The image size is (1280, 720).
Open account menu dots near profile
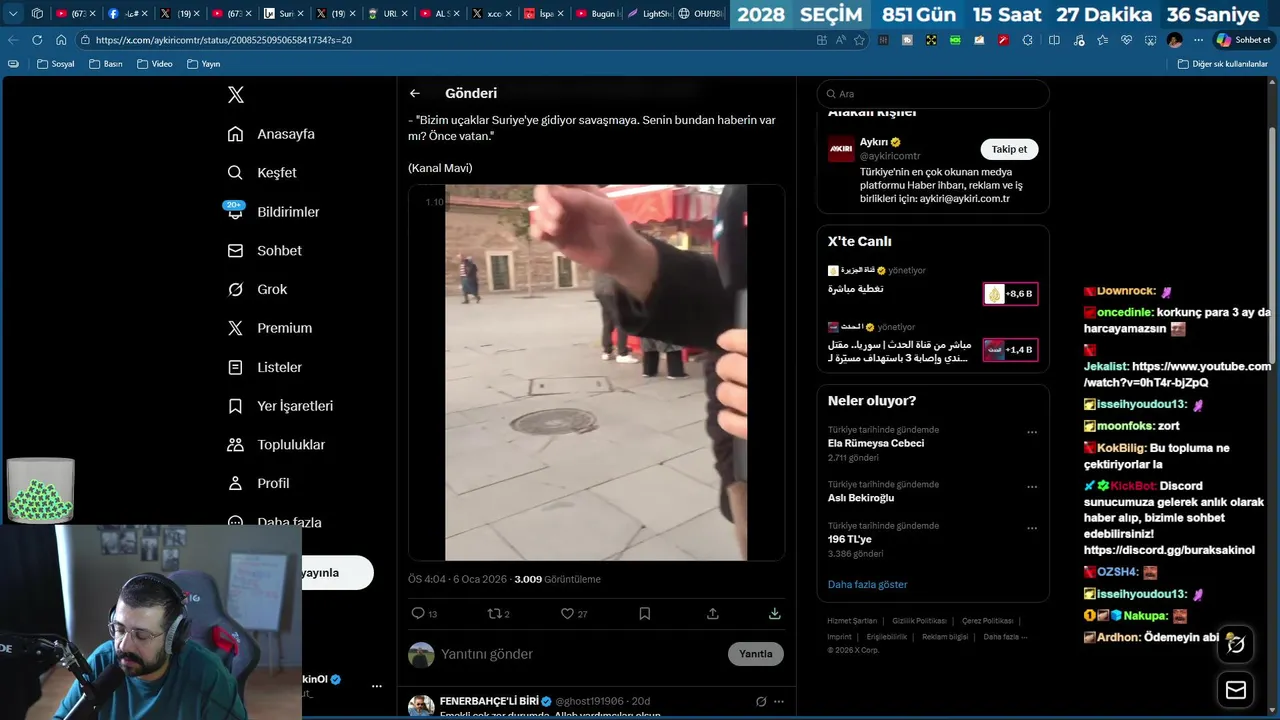377,686
